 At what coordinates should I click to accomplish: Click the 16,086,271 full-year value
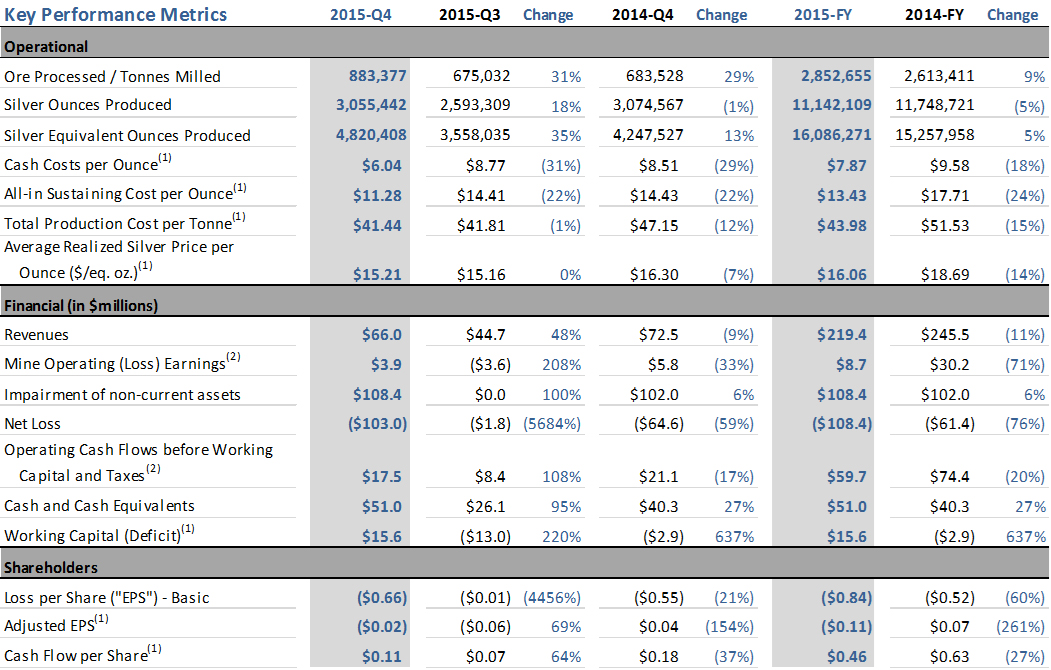(831, 135)
